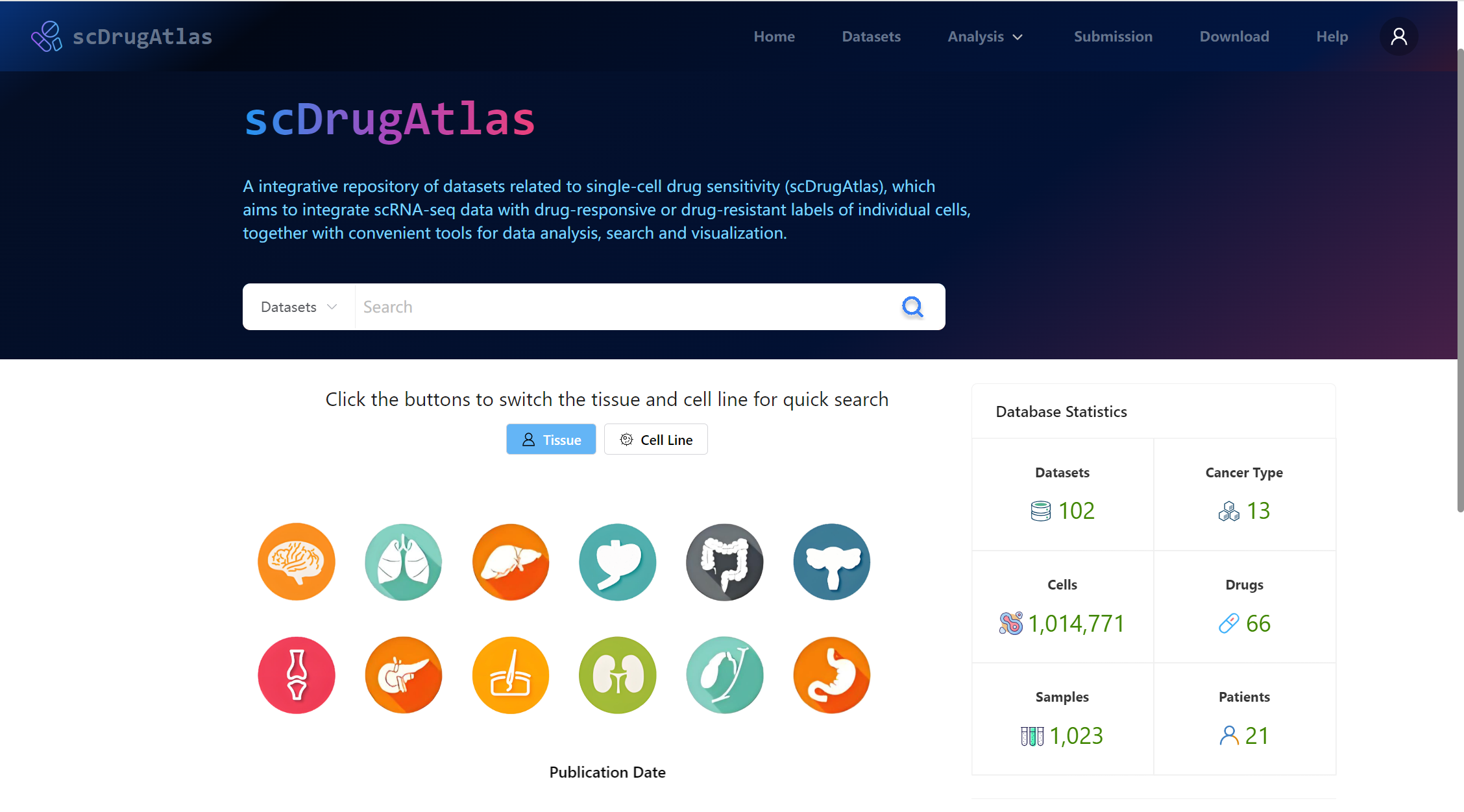The height and width of the screenshot is (812, 1464).
Task: Open the Download page link
Action: point(1234,36)
